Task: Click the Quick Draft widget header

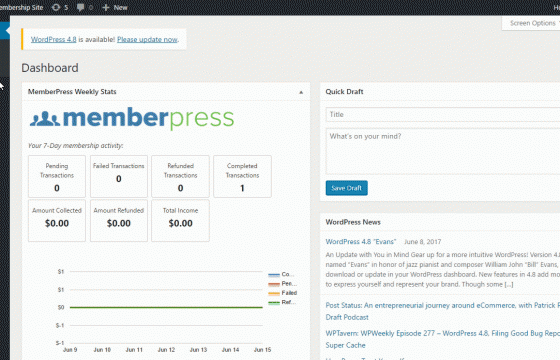Action: [440, 92]
